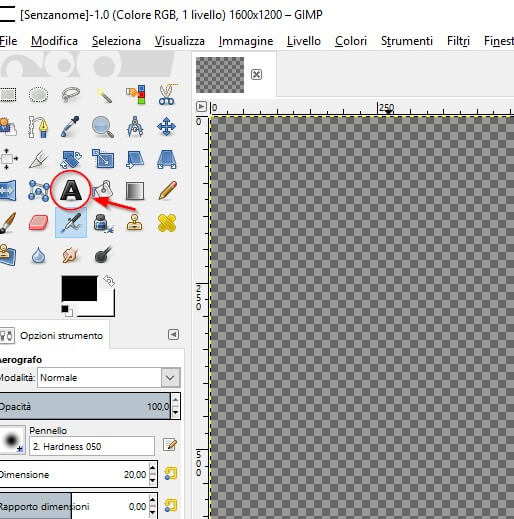Click the brush name field Hardness 050
The width and height of the screenshot is (514, 519).
(x=92, y=446)
